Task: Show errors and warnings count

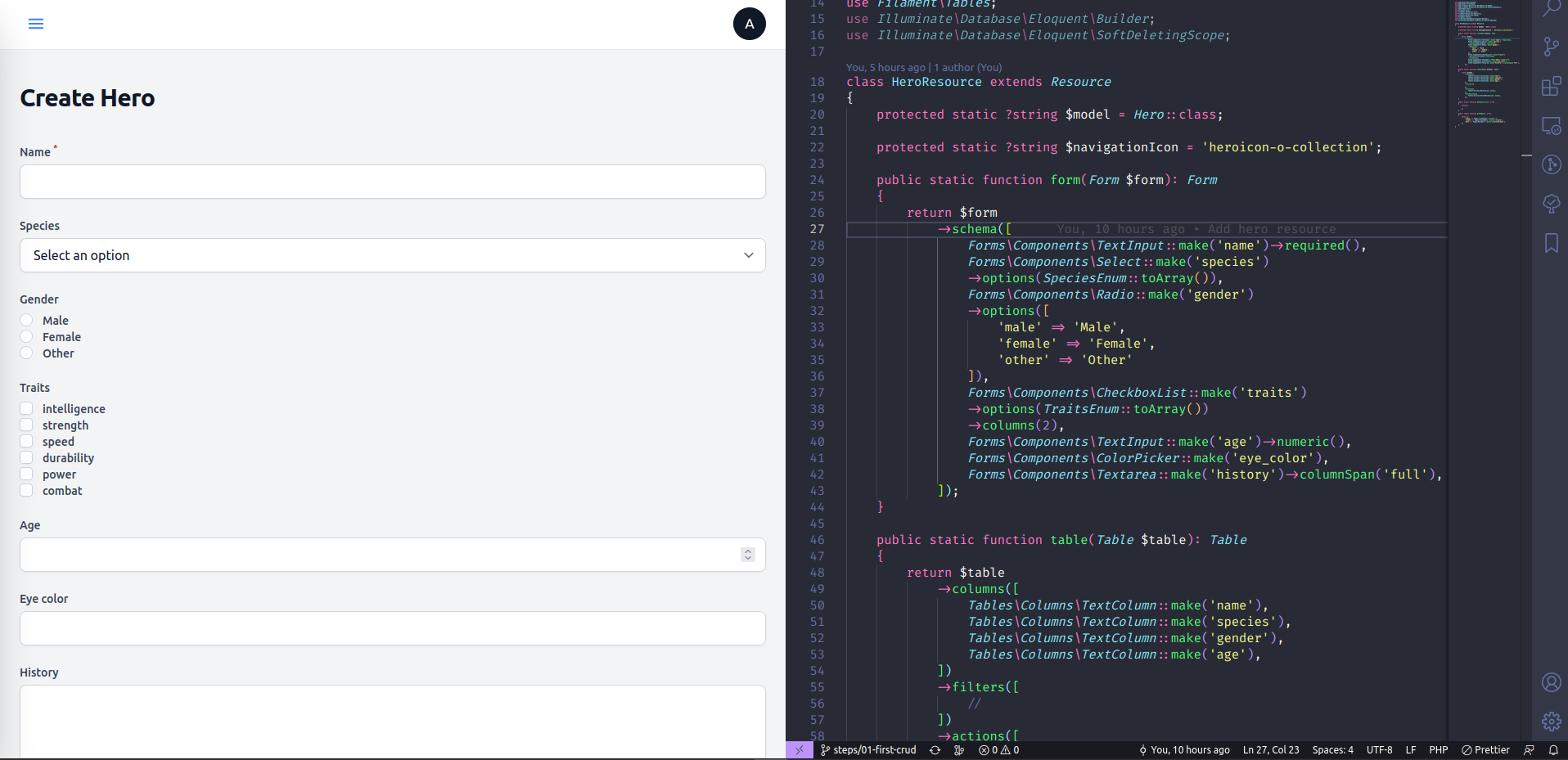Action: pos(998,750)
